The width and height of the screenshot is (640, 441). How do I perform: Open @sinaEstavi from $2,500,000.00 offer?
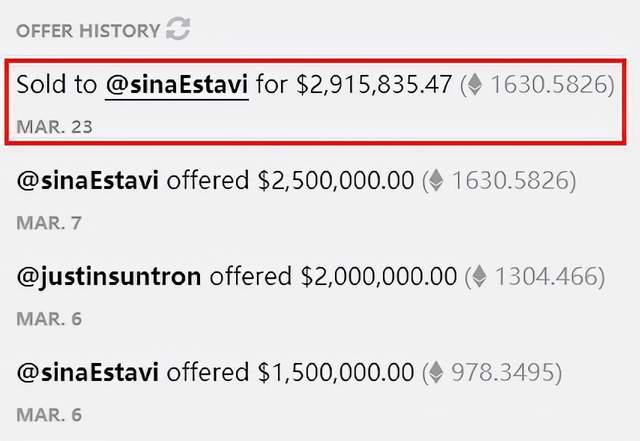tap(88, 180)
